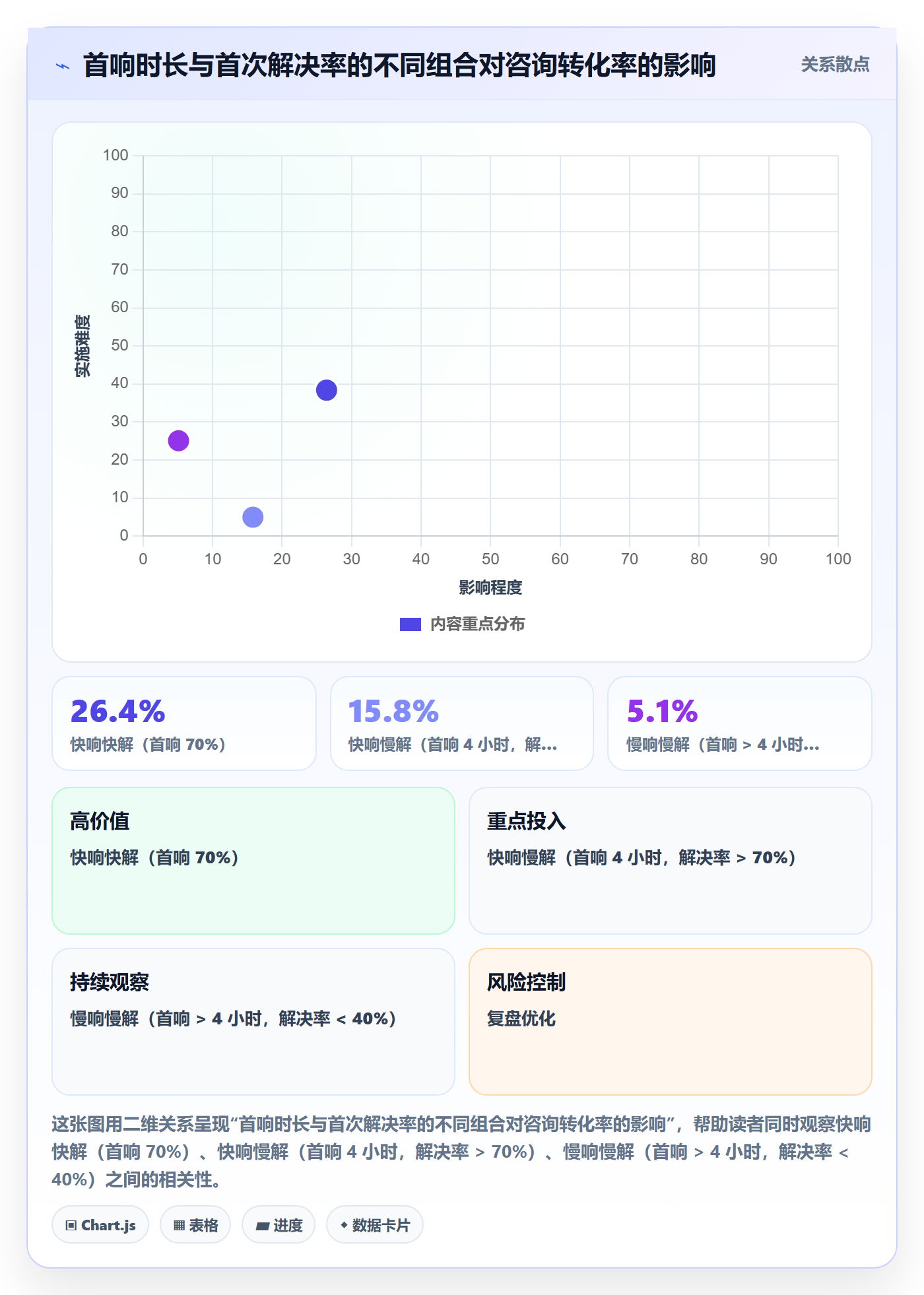
Task: Toggle the 内容重点分布 legend swatch
Action: pyautogui.click(x=410, y=624)
